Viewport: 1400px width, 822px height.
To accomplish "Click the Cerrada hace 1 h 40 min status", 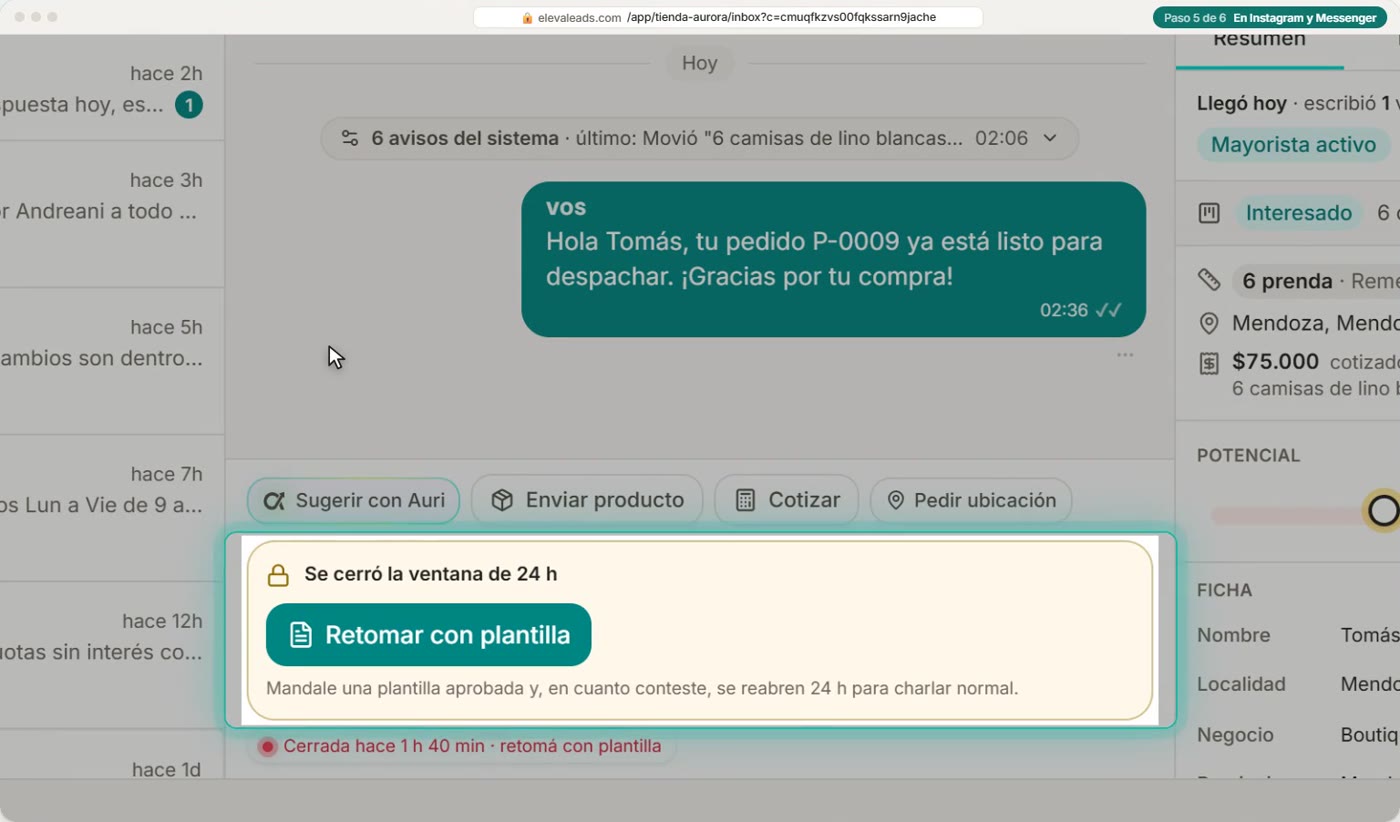I will (x=462, y=747).
